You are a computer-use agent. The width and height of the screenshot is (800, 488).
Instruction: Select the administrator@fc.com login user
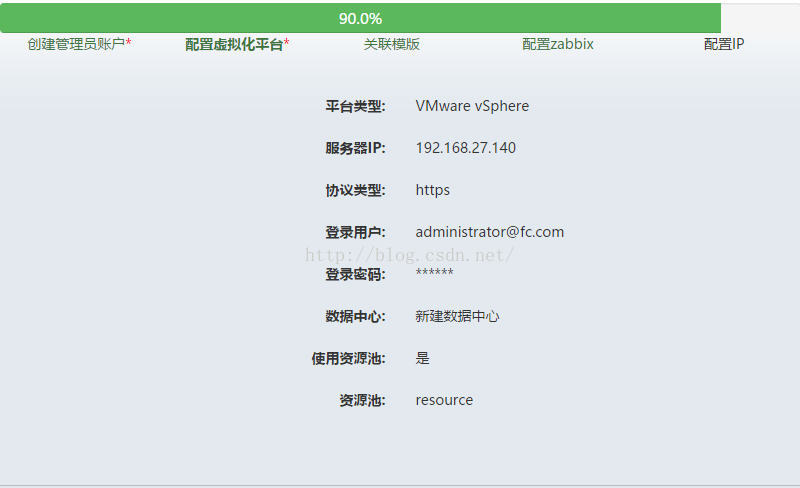(490, 232)
